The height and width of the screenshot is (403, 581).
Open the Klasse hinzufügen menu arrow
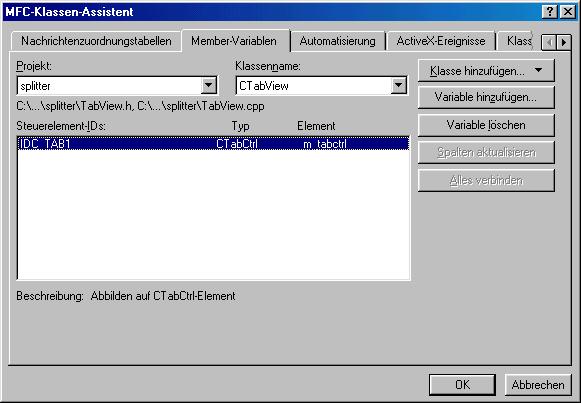click(538, 70)
